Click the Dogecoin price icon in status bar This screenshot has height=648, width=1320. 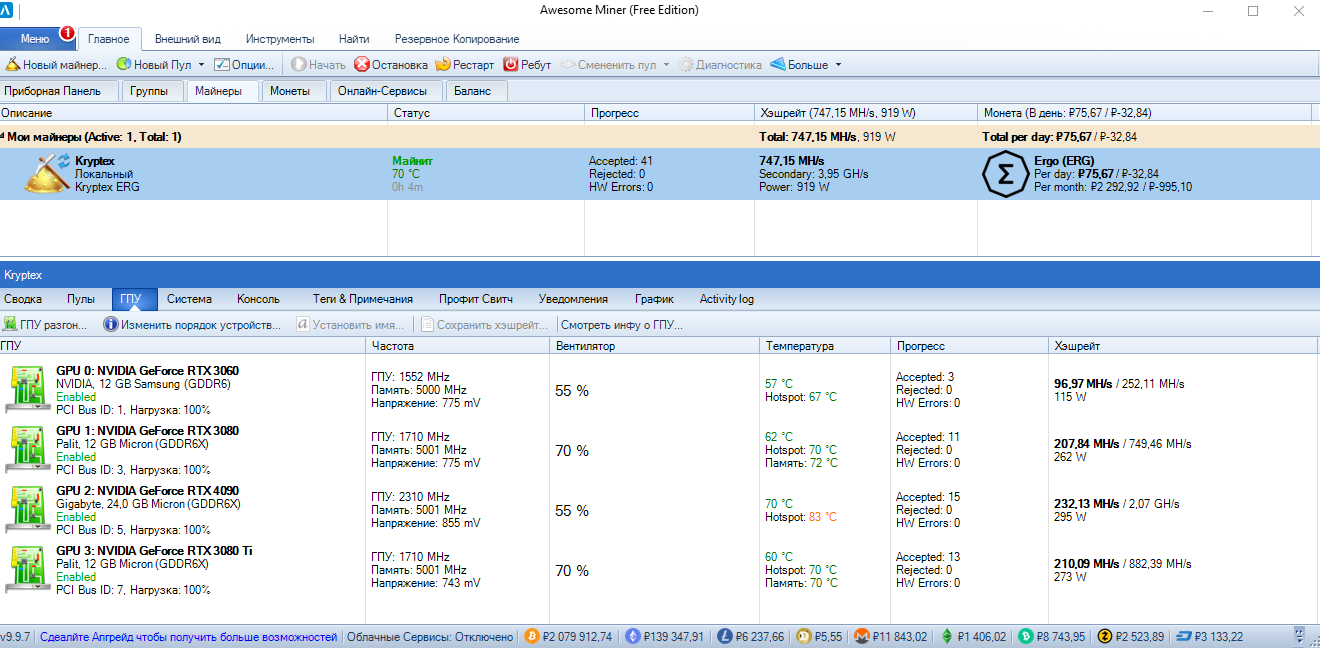point(803,636)
